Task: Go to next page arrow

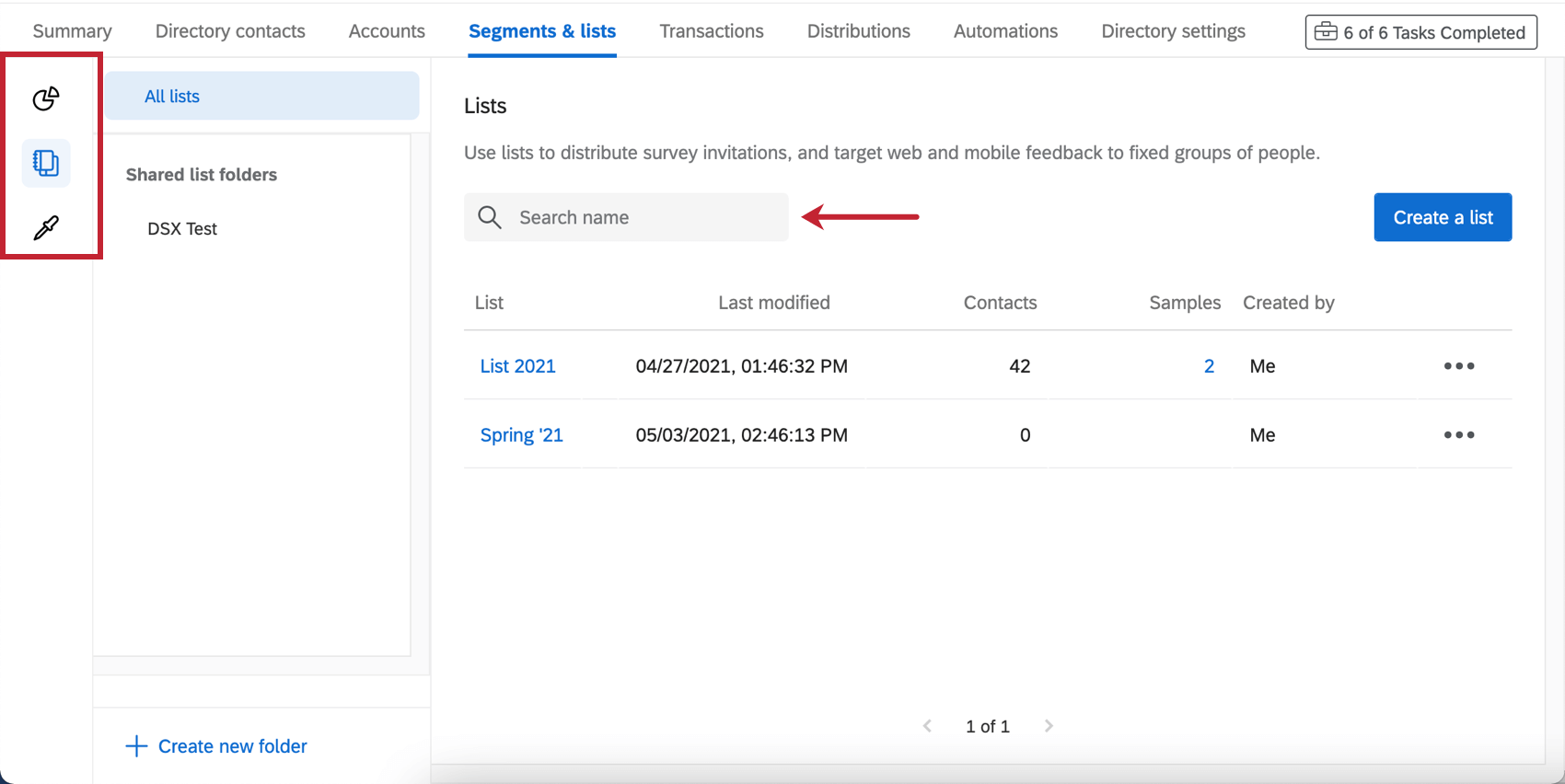Action: click(1049, 726)
